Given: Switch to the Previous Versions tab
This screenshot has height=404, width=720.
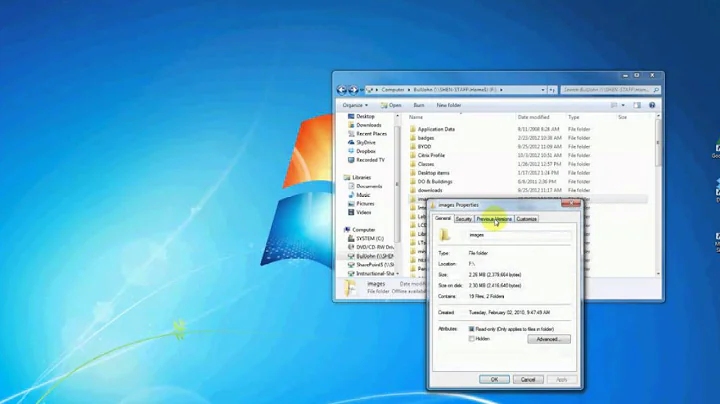Looking at the screenshot, I should coord(494,219).
